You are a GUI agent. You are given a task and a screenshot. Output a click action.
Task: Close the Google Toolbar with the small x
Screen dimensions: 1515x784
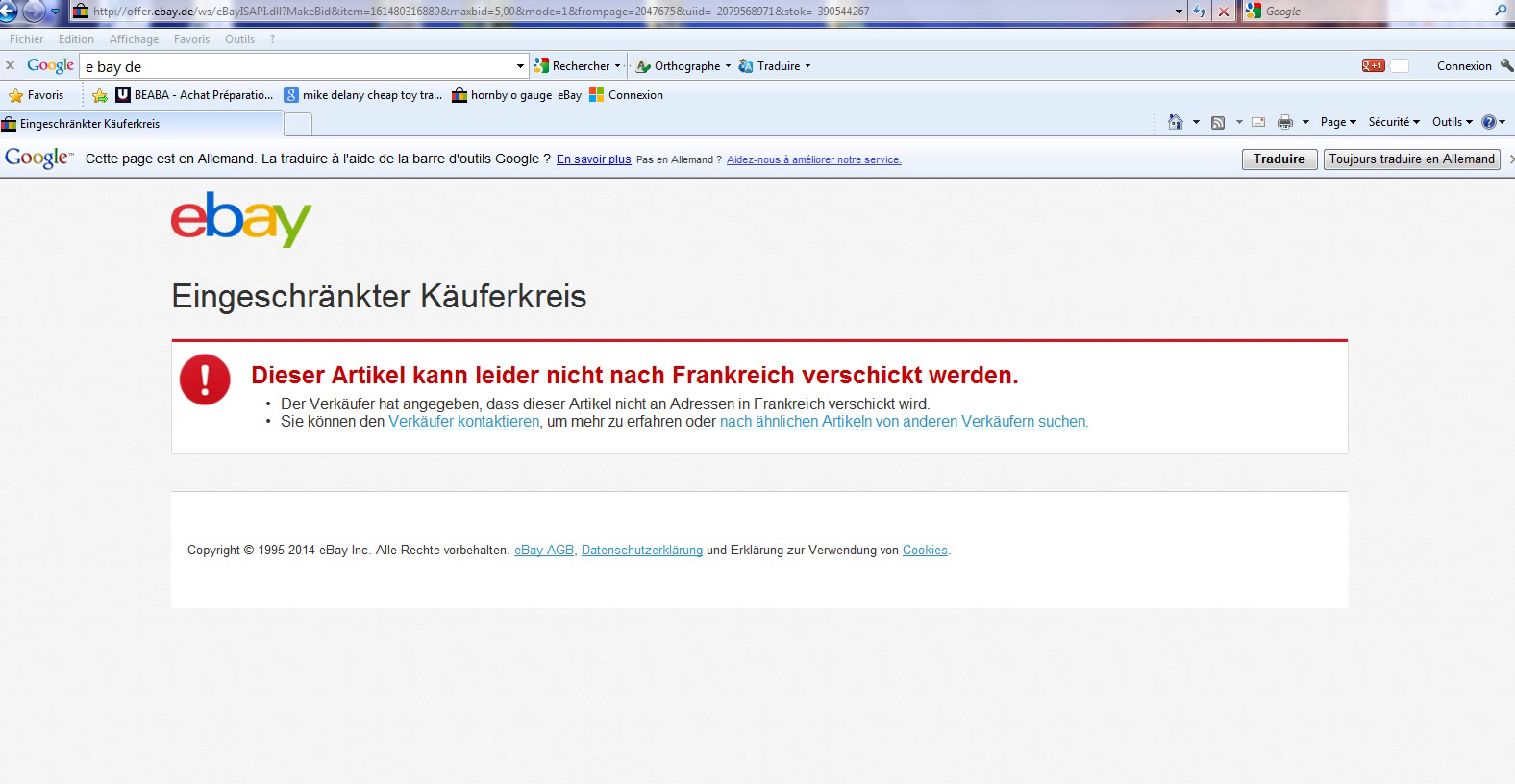(10, 65)
